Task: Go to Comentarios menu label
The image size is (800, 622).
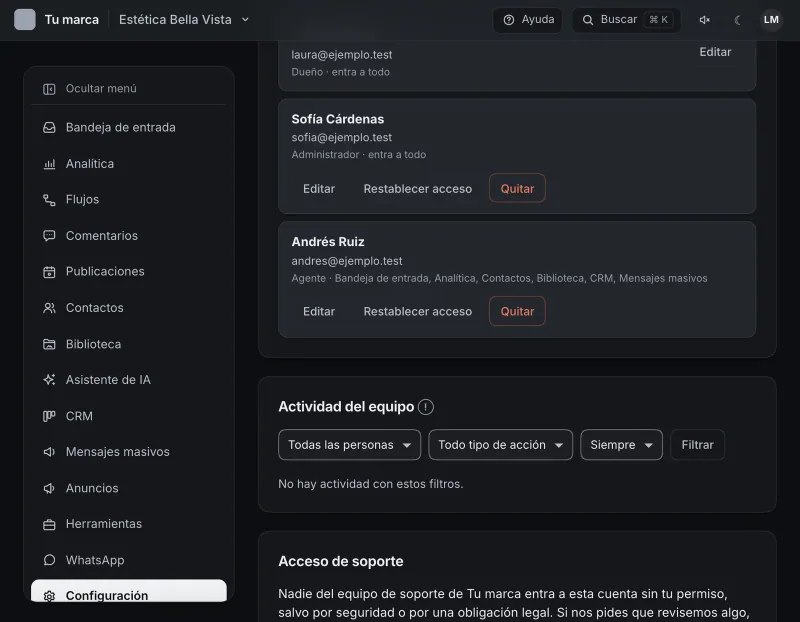Action: click(102, 236)
